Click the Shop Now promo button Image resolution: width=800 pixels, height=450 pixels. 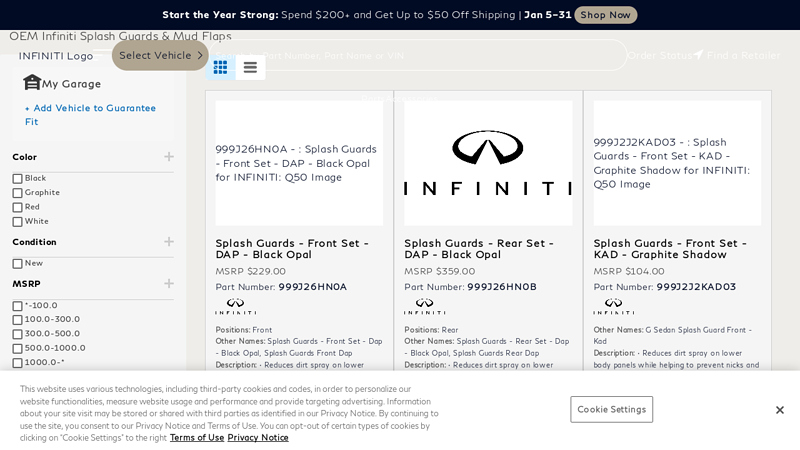[x=606, y=15]
